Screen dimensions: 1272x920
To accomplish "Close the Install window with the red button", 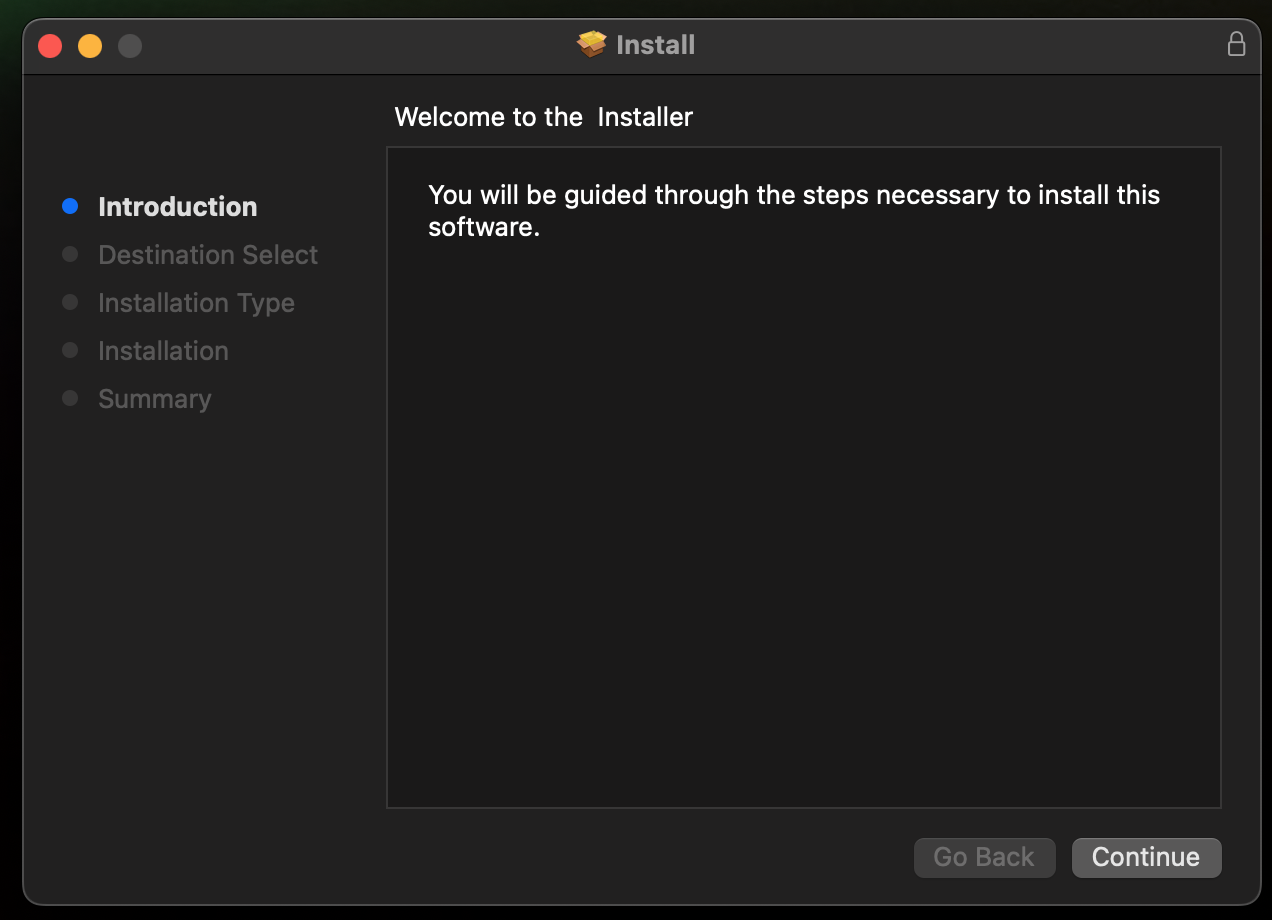I will click(50, 46).
